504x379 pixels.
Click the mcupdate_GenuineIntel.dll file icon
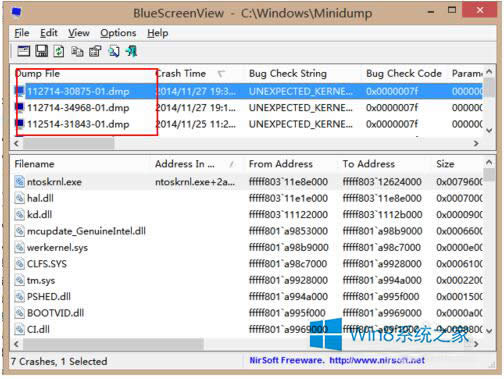[x=20, y=231]
